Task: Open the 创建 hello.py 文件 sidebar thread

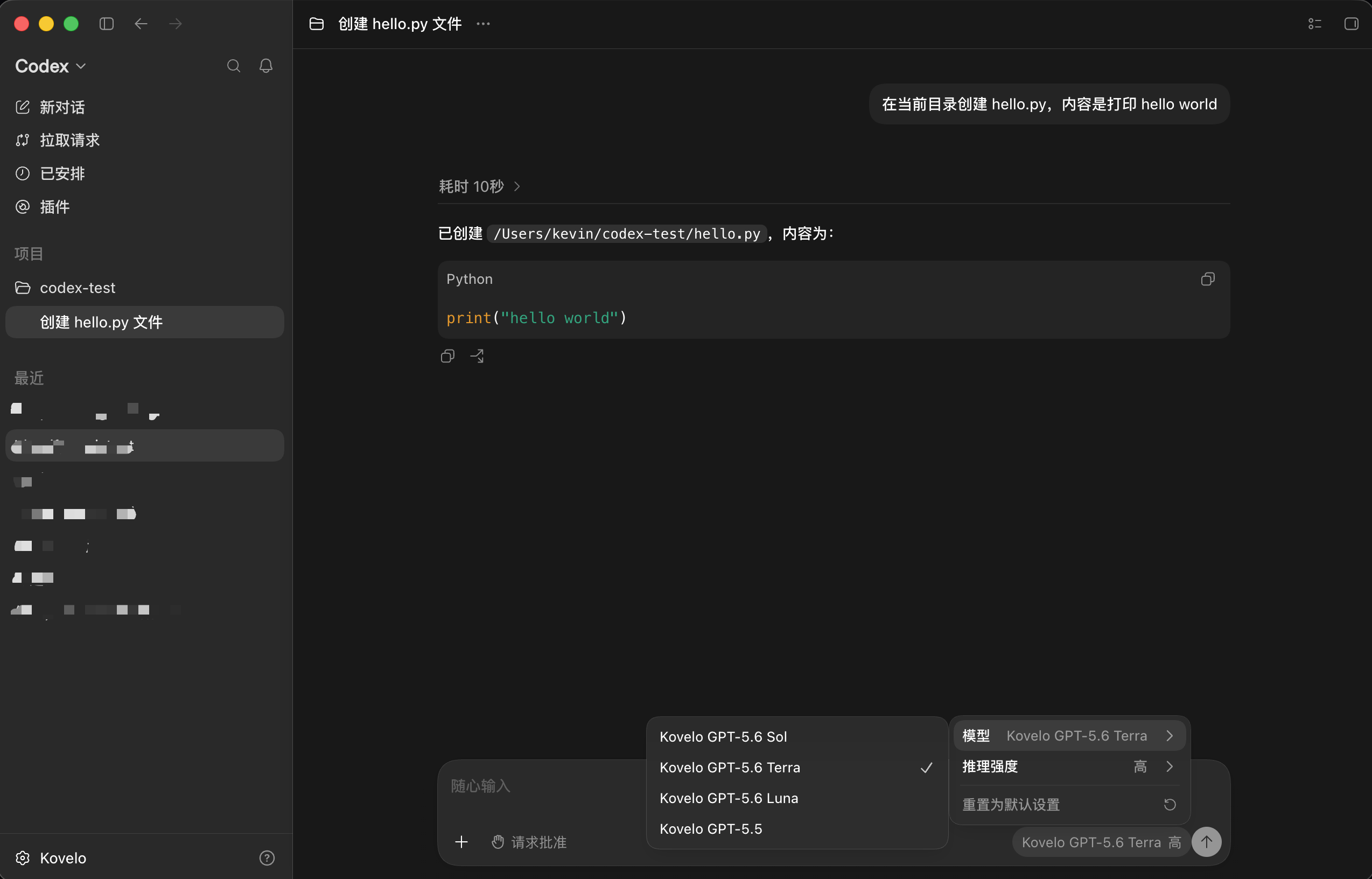Action: pyautogui.click(x=145, y=322)
